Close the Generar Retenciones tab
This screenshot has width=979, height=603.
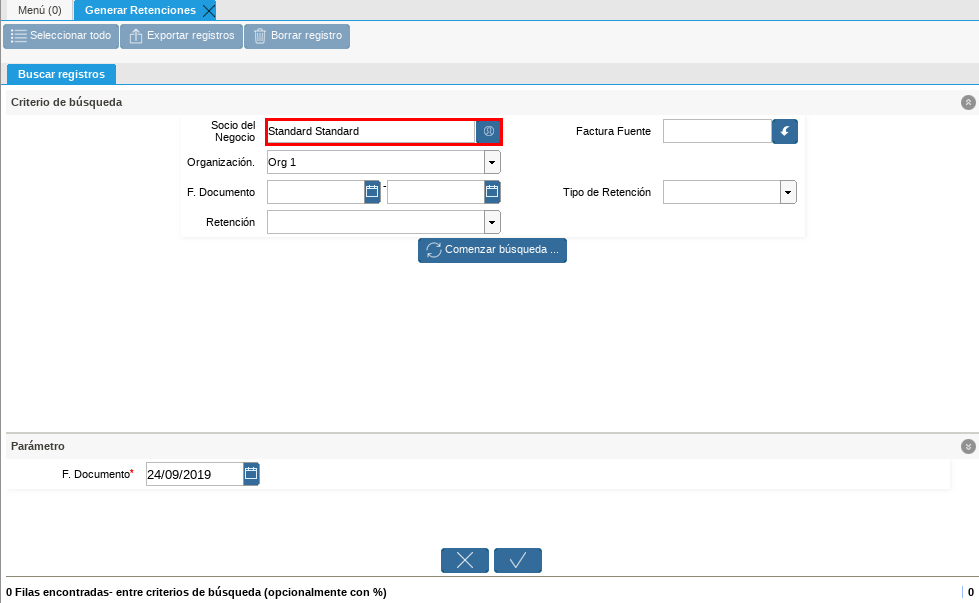click(209, 11)
